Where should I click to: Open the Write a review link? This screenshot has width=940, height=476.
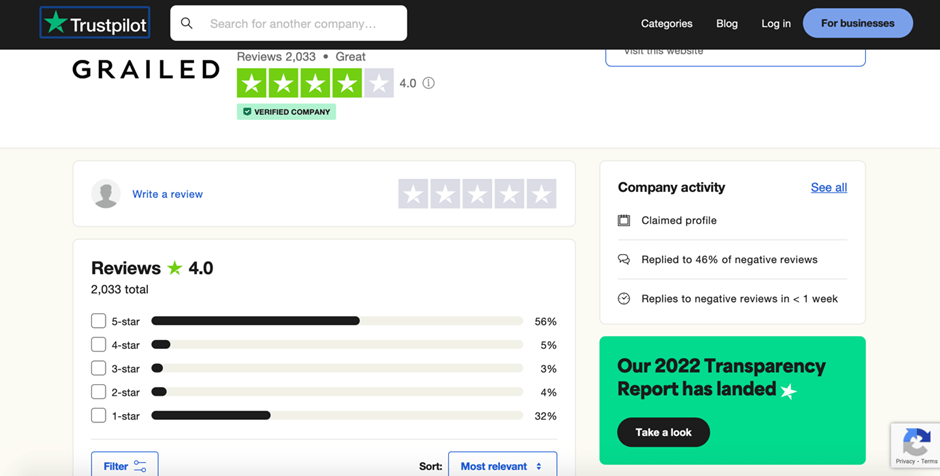coord(167,194)
